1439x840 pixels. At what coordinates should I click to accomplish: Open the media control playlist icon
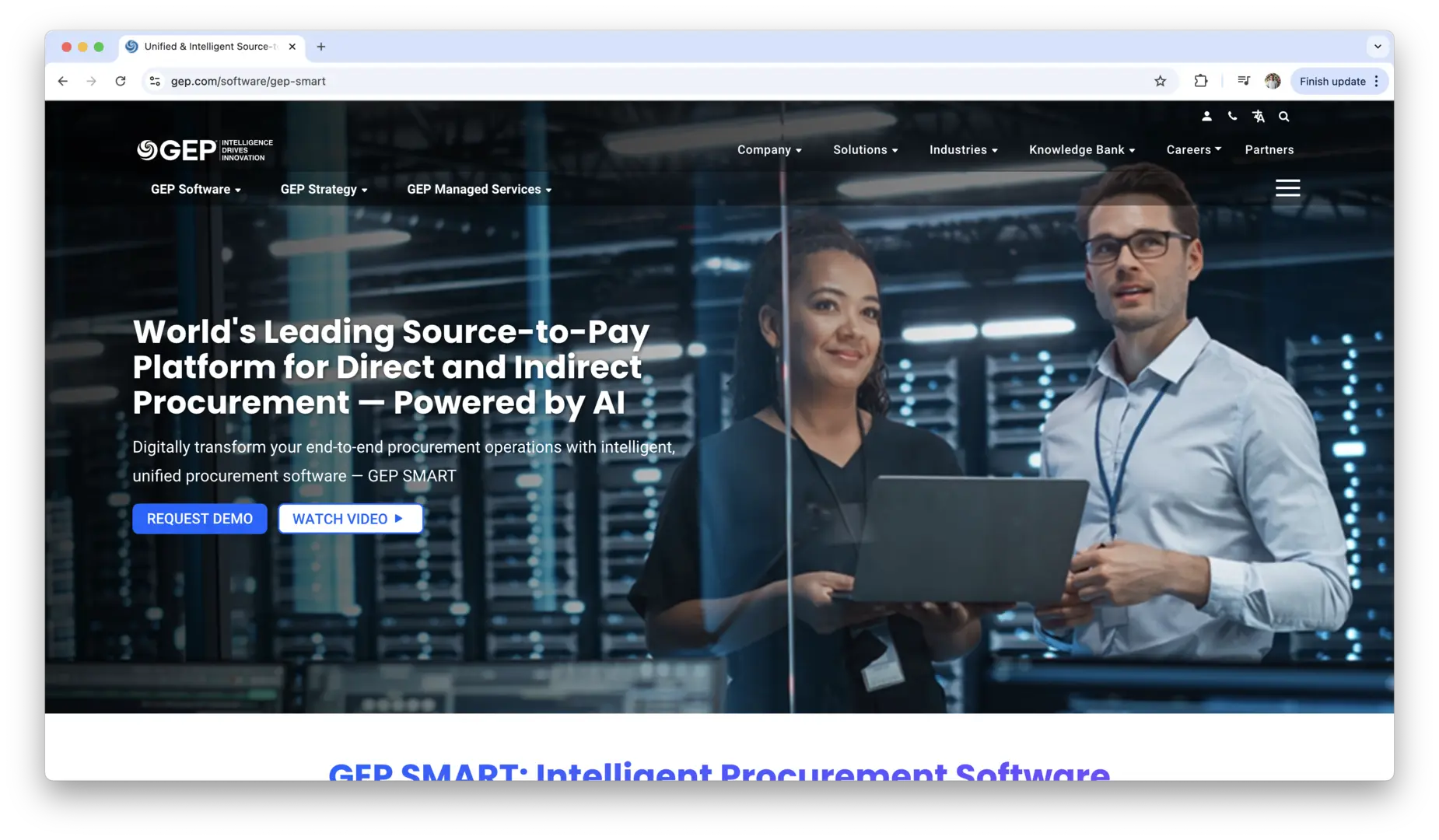(x=1243, y=81)
